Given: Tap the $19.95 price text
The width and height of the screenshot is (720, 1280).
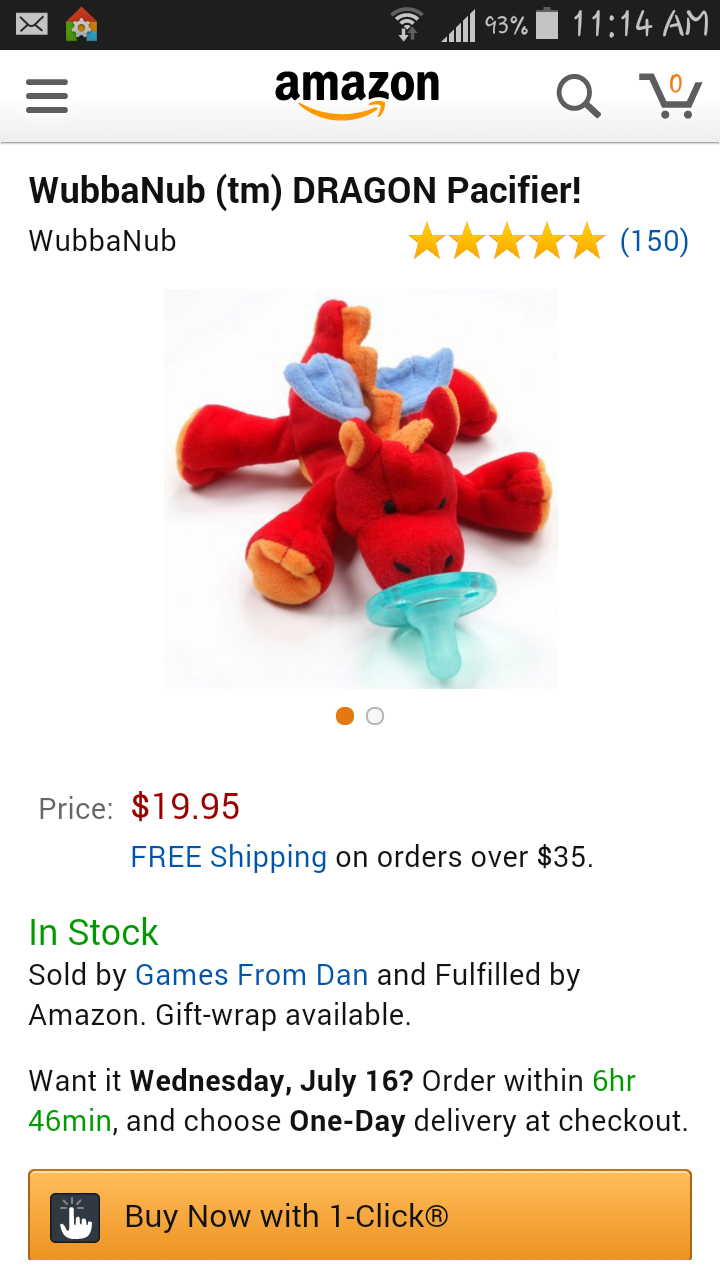Looking at the screenshot, I should coord(186,806).
